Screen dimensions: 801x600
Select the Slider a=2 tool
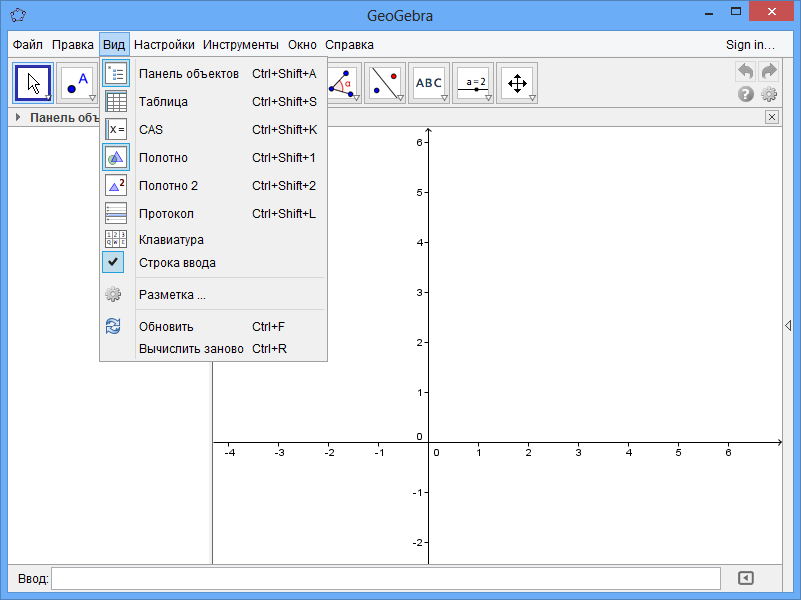[x=473, y=83]
